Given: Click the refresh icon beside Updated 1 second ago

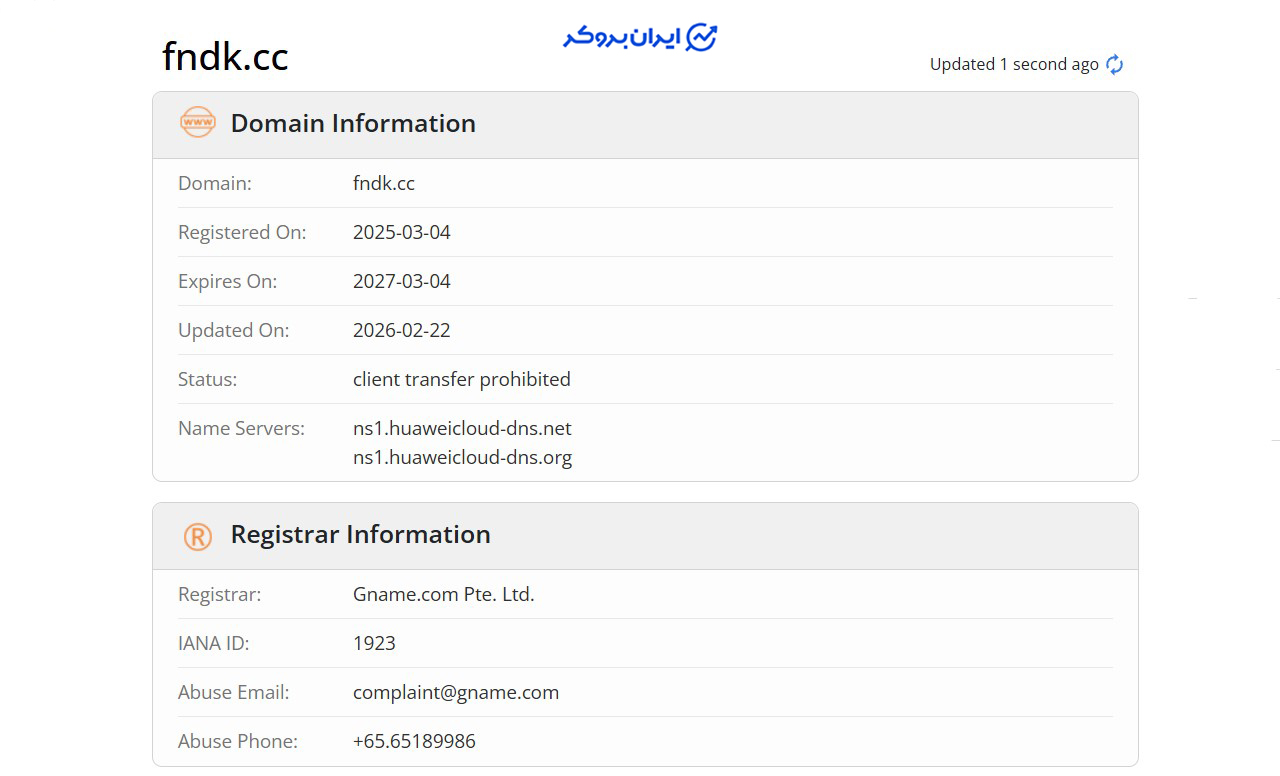Looking at the screenshot, I should [x=1114, y=65].
